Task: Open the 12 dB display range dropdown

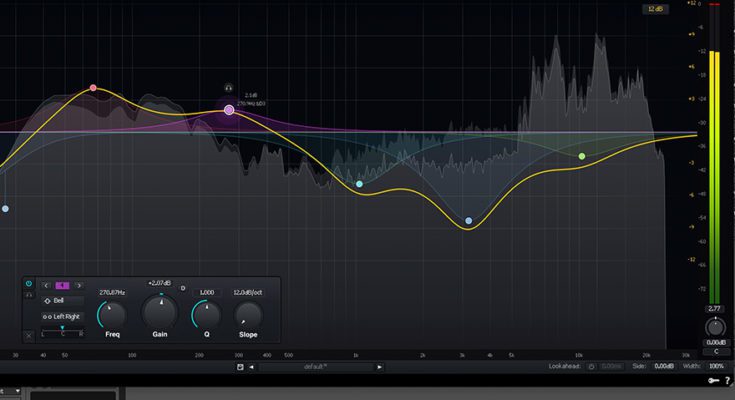Action: [x=657, y=9]
